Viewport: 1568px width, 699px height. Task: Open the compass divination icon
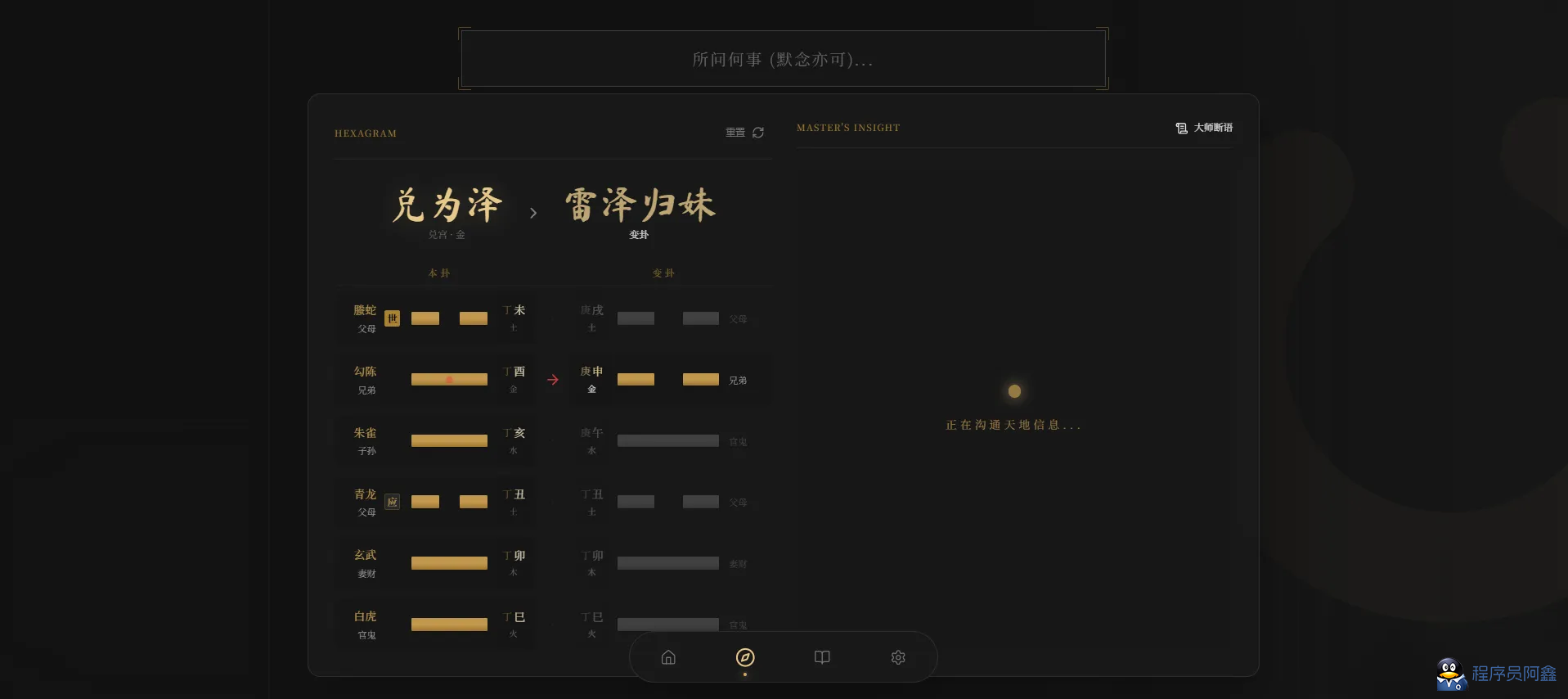pos(745,657)
